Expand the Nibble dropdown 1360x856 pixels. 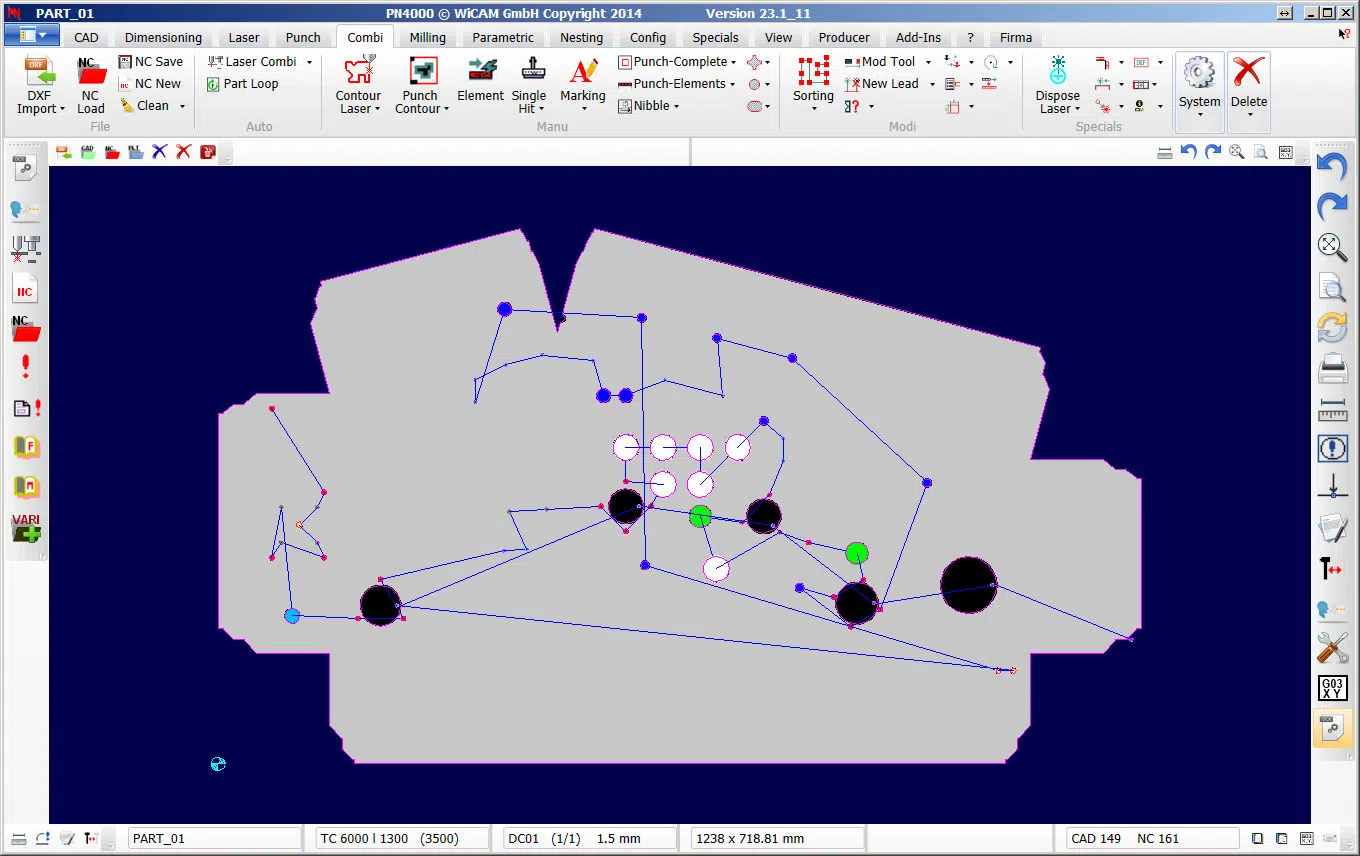coord(676,106)
